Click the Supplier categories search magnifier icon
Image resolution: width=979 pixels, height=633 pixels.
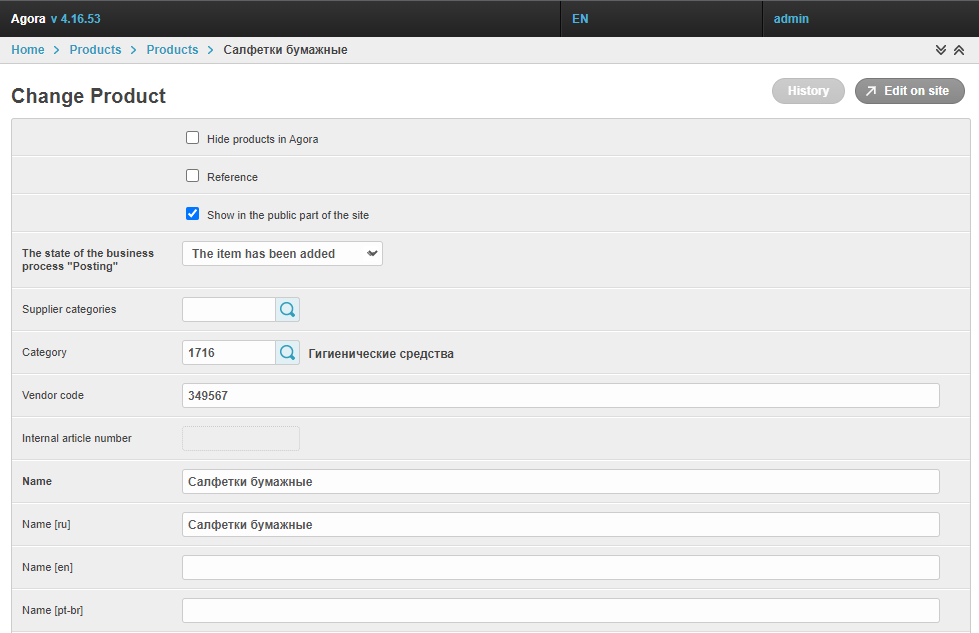pos(288,310)
